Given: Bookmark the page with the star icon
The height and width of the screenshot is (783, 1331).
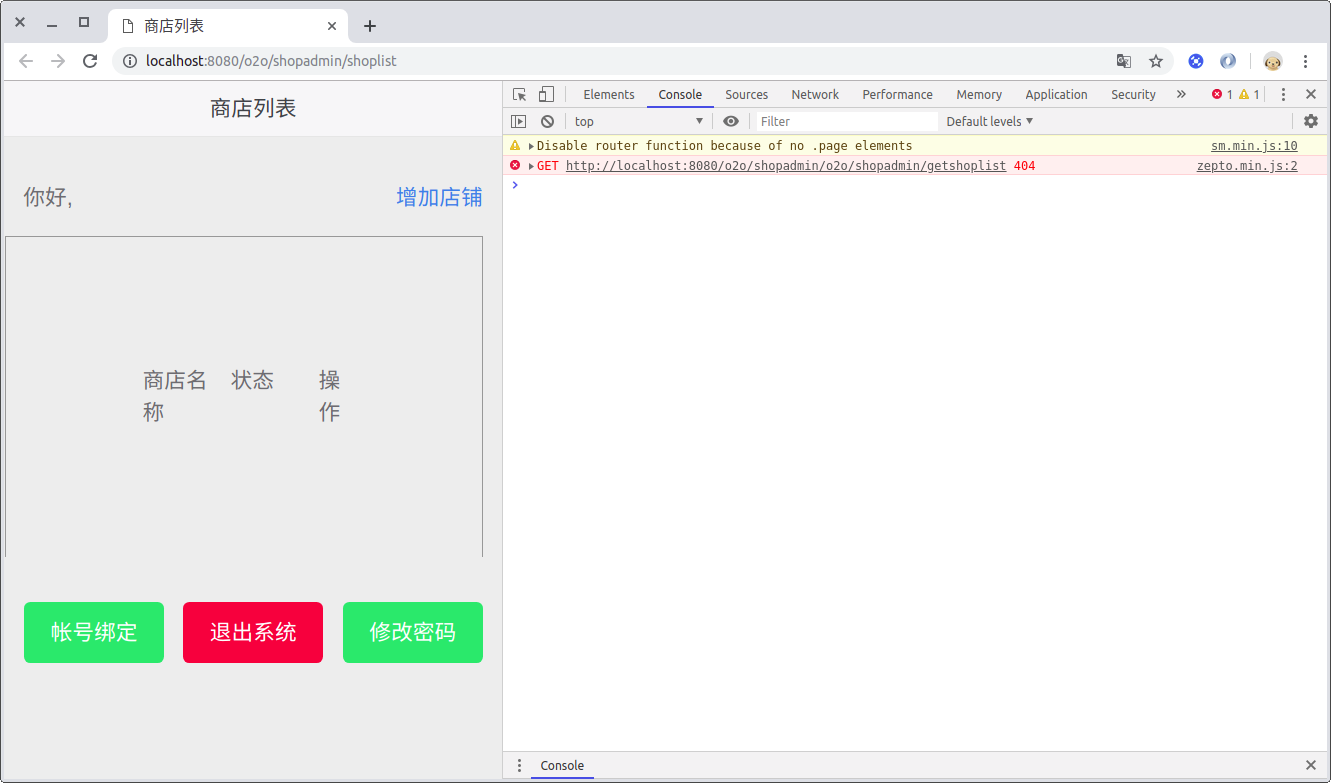Looking at the screenshot, I should click(1156, 61).
